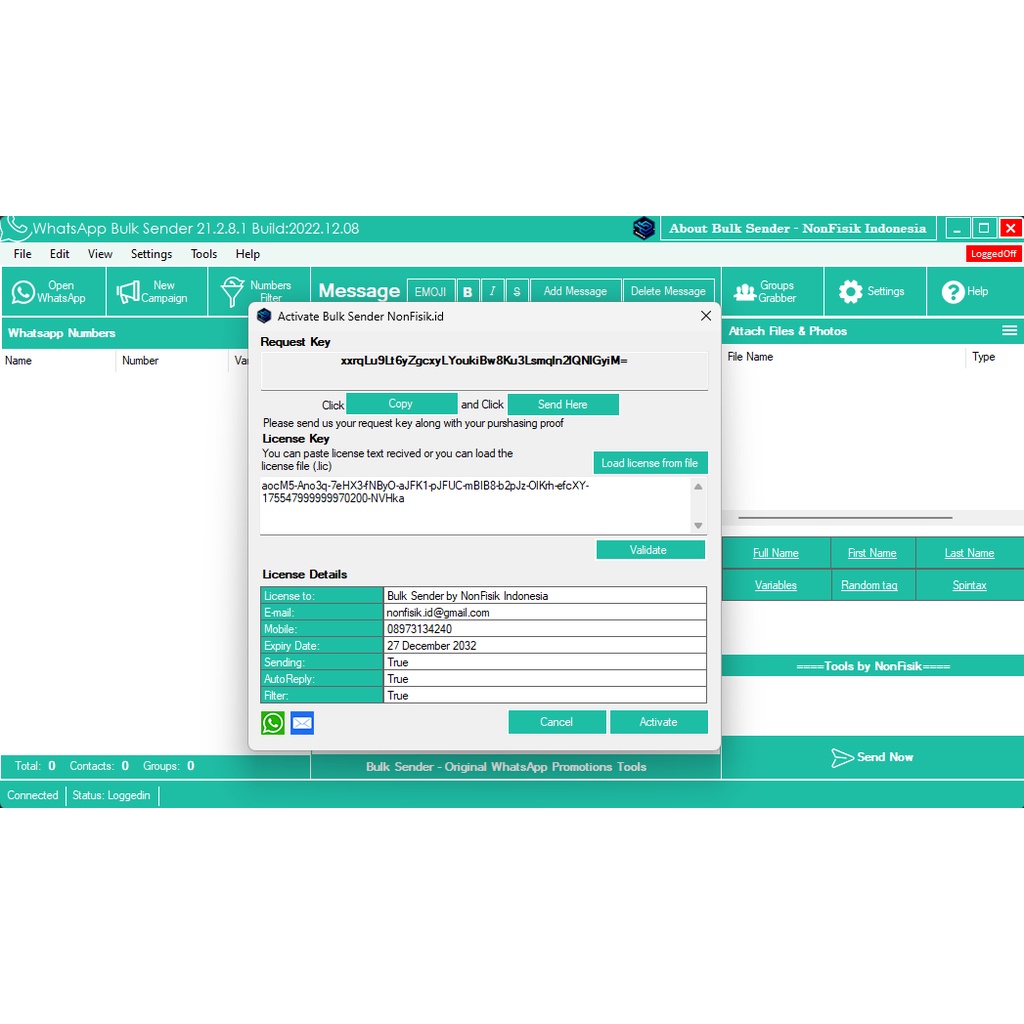Insert the Last Name variable
1024x1024 pixels.
click(969, 553)
